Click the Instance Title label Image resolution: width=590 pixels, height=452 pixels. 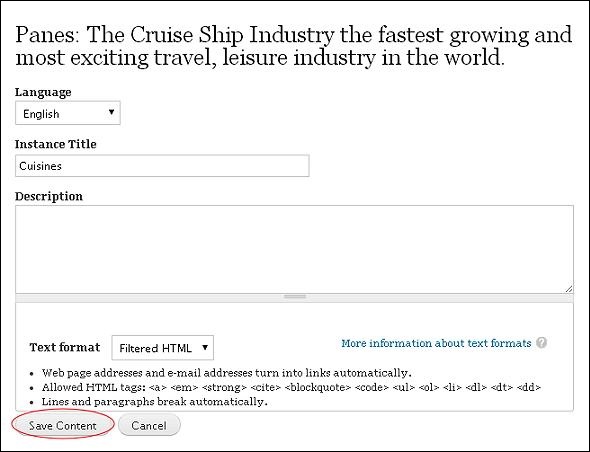point(55,144)
